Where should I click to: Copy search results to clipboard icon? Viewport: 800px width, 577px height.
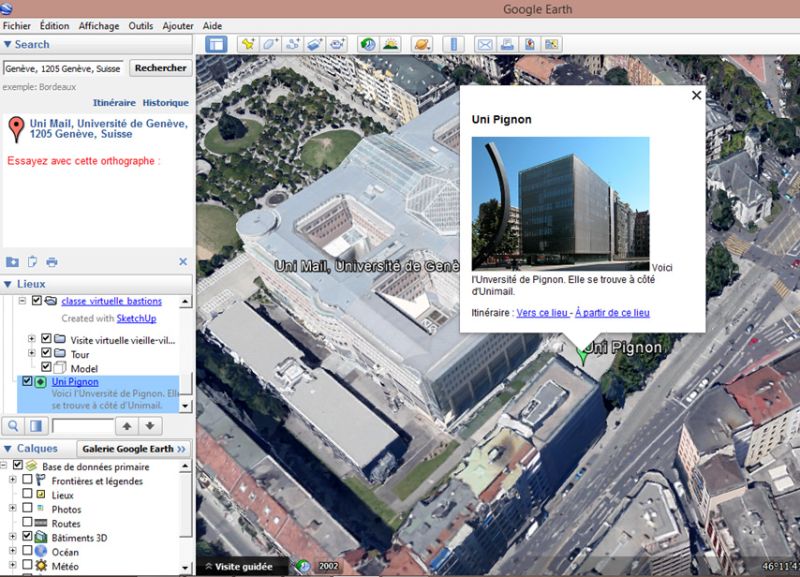click(32, 262)
